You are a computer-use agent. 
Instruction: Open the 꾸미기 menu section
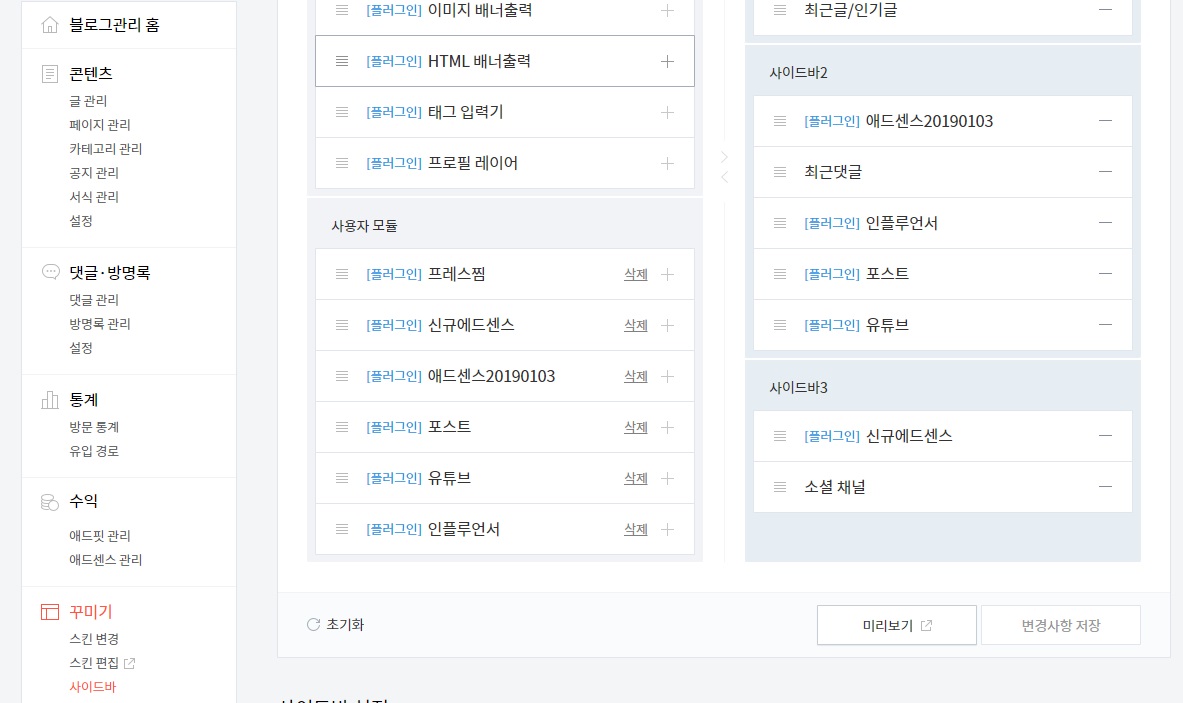[x=91, y=612]
